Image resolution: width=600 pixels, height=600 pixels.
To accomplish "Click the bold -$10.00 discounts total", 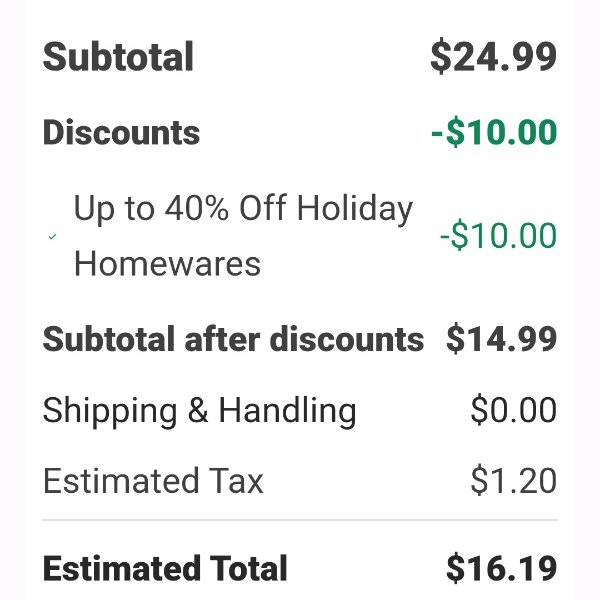I will (x=494, y=132).
